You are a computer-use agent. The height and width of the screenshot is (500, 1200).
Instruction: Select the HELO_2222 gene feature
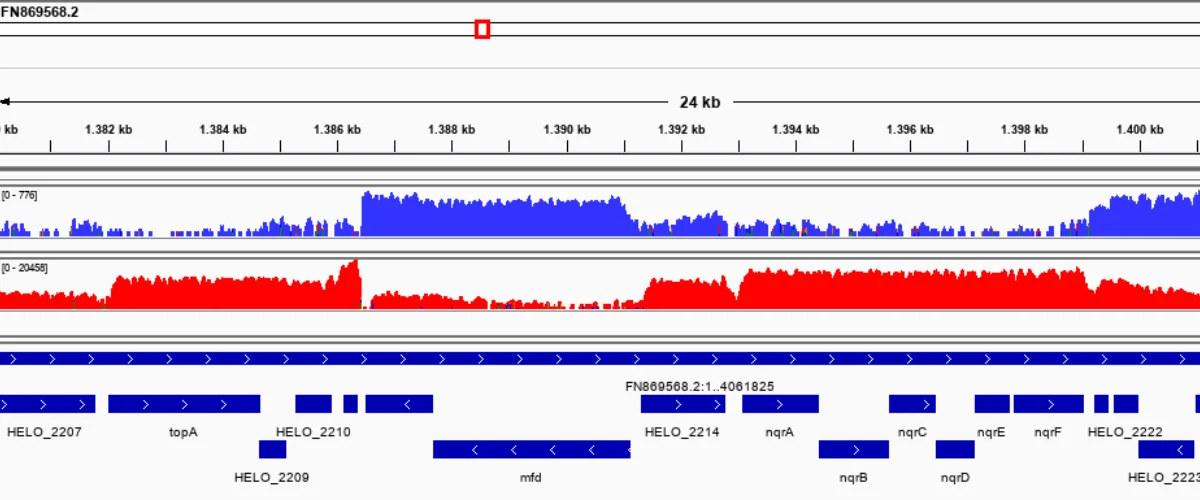tap(1126, 404)
